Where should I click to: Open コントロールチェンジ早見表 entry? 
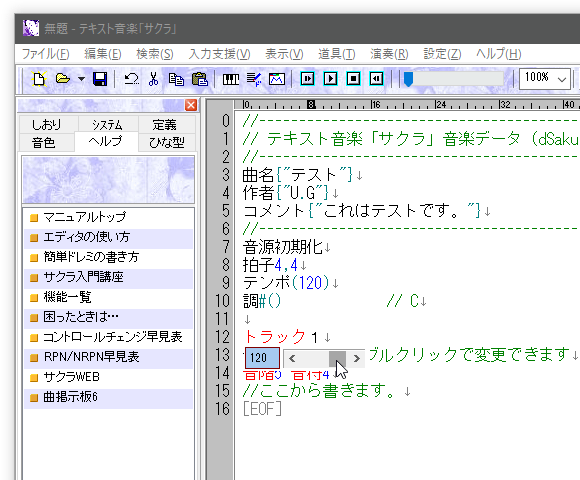click(109, 337)
